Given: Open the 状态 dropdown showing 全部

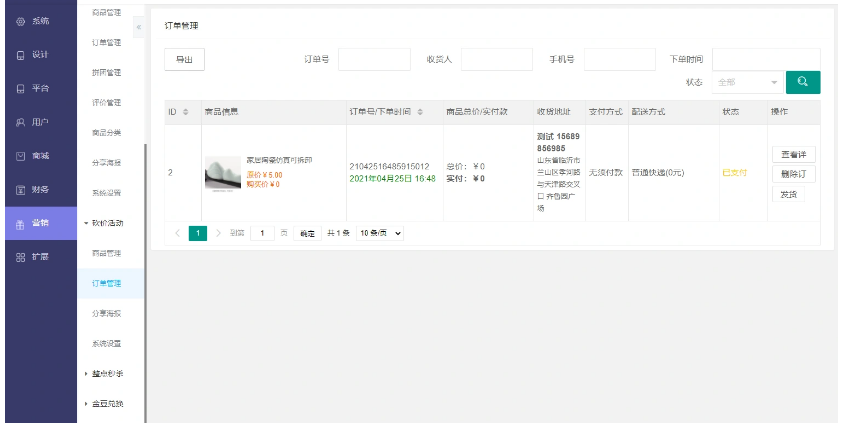Looking at the screenshot, I should click(748, 83).
